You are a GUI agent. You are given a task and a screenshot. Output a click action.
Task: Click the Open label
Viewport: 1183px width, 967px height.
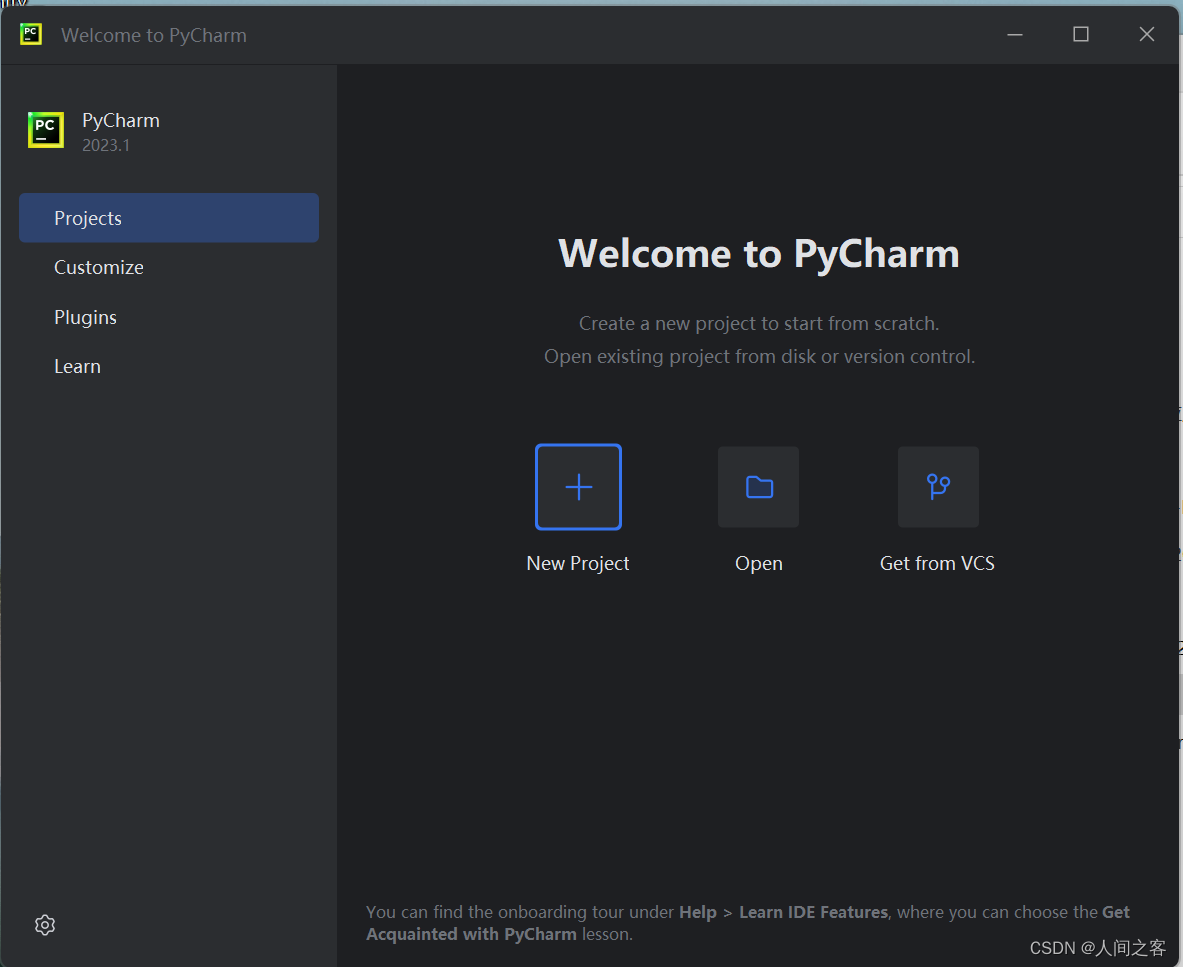[x=759, y=563]
